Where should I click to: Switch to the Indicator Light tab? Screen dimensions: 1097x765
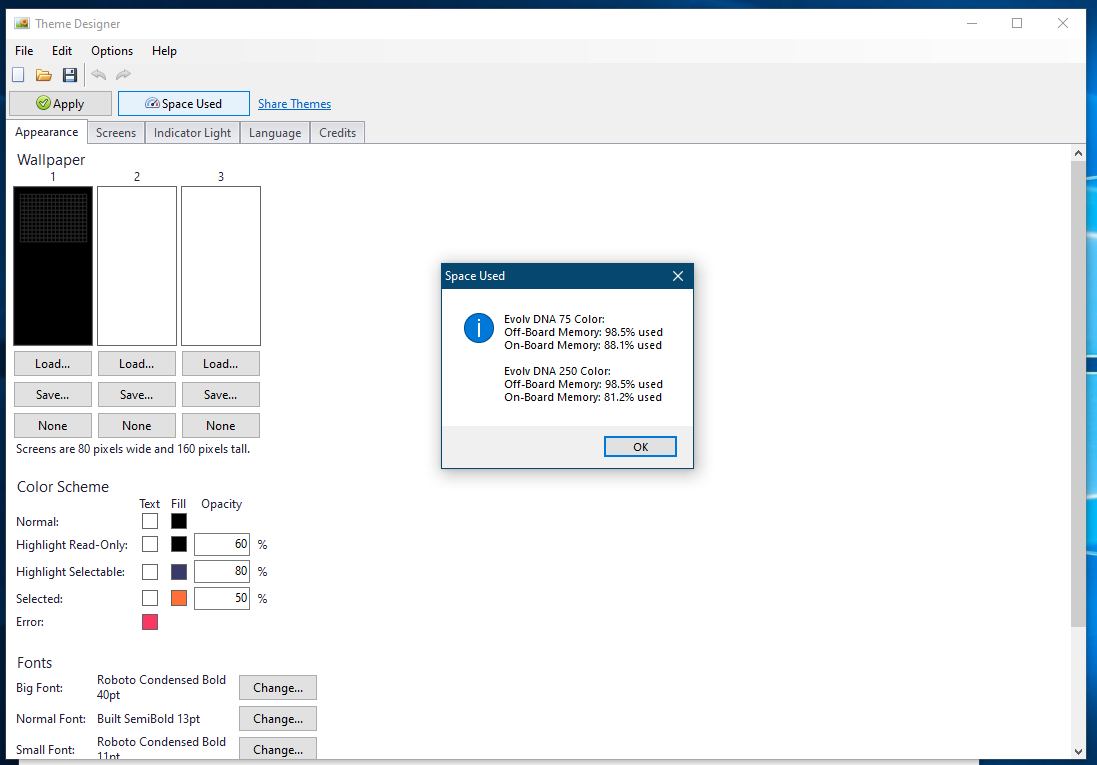(192, 133)
